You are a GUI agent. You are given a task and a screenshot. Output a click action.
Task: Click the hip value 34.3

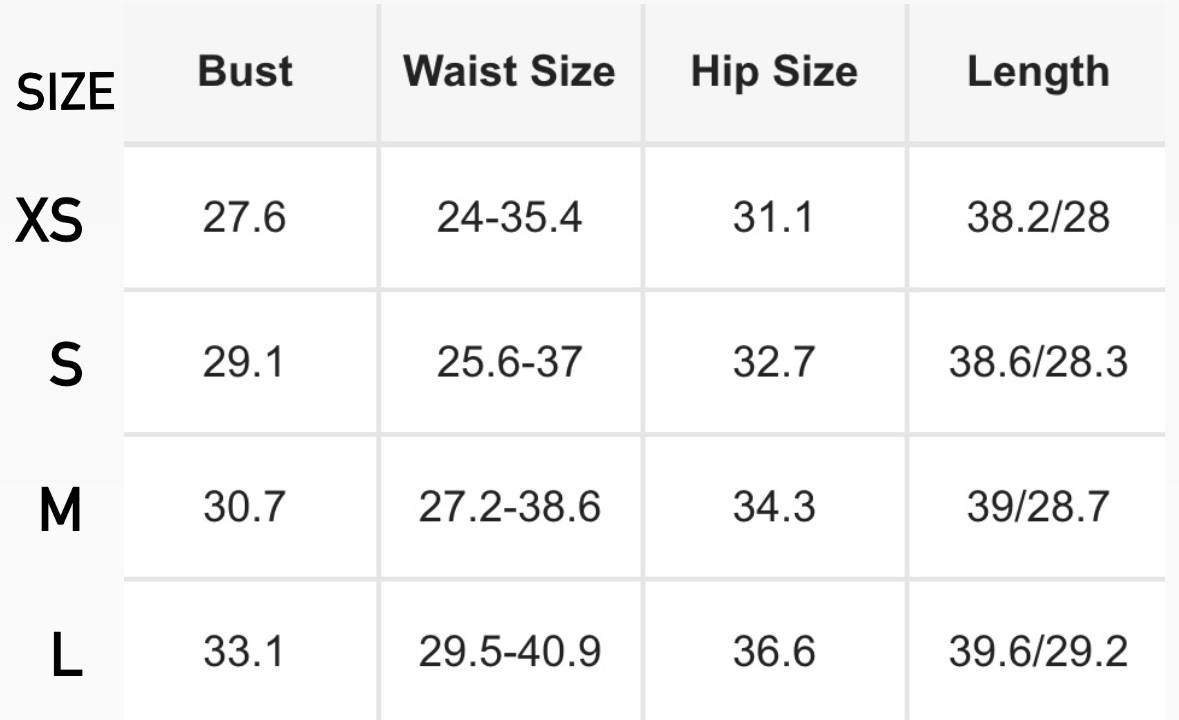pos(774,506)
